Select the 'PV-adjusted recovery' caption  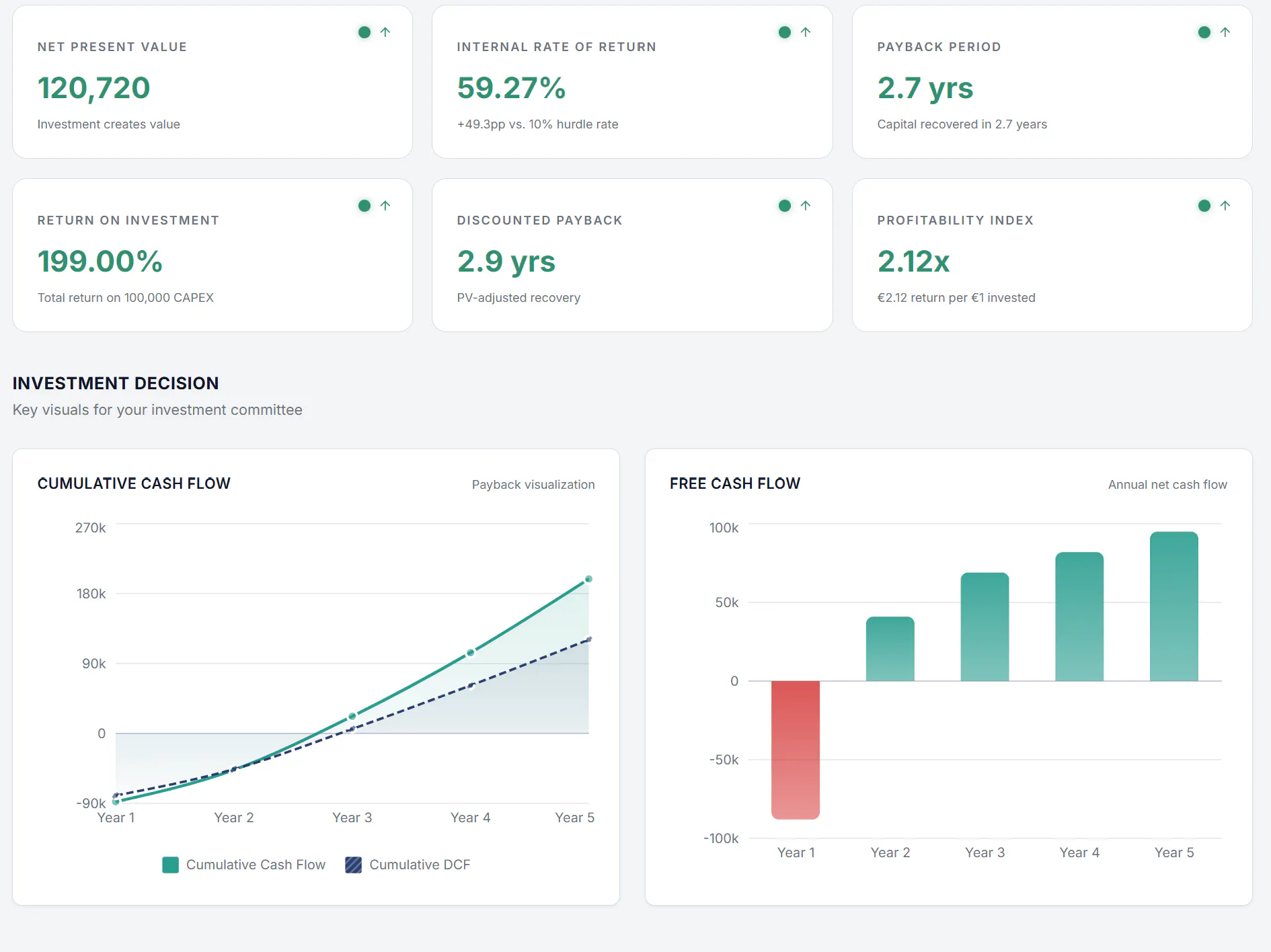pyautogui.click(x=518, y=298)
